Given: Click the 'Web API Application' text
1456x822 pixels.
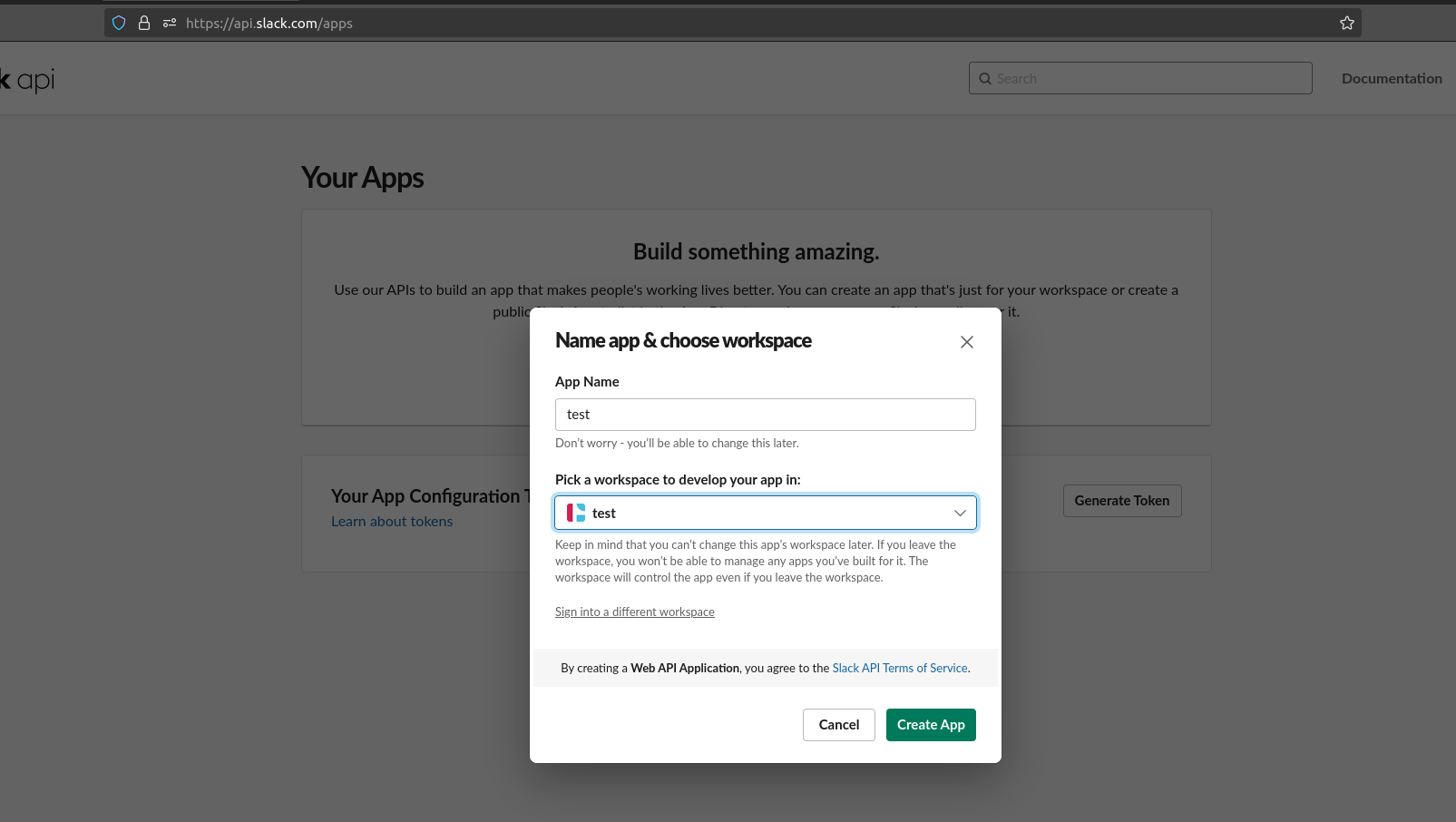Looking at the screenshot, I should point(685,669).
